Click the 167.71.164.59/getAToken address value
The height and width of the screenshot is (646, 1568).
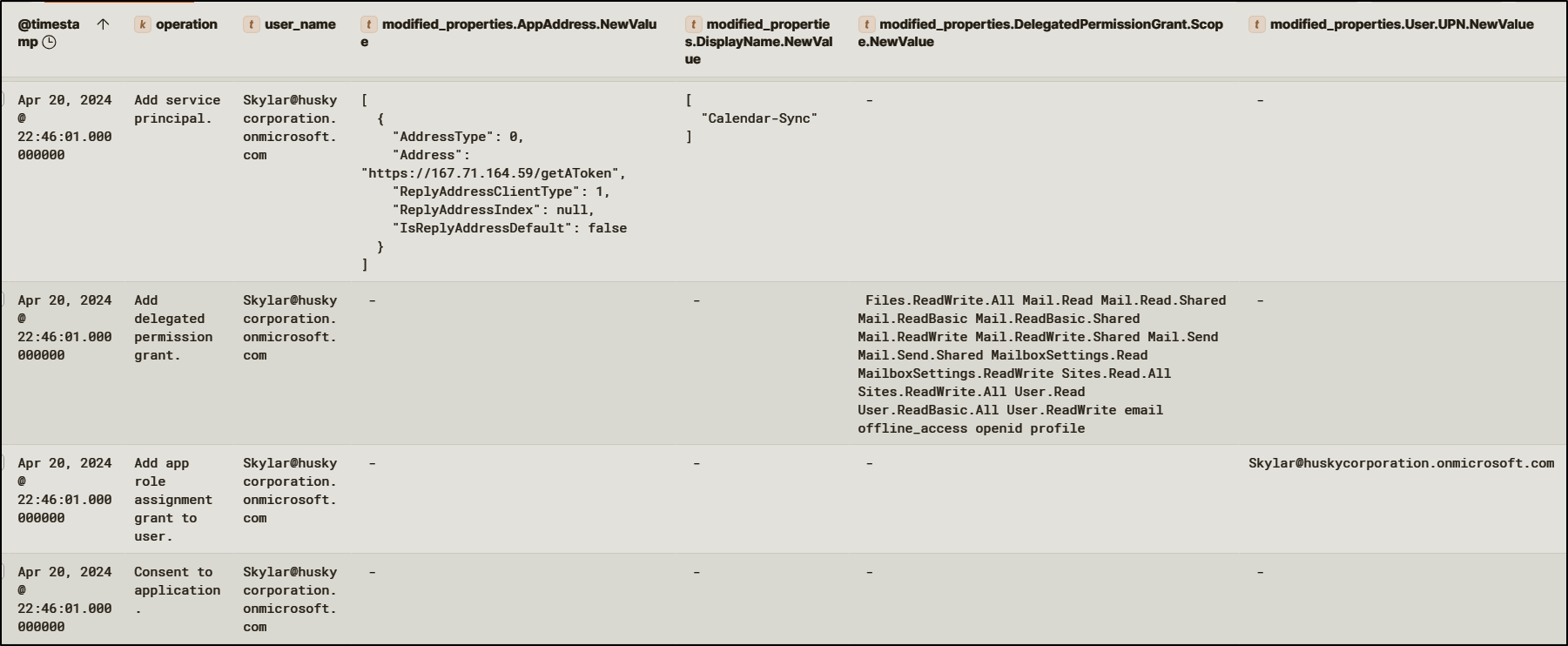coord(493,173)
